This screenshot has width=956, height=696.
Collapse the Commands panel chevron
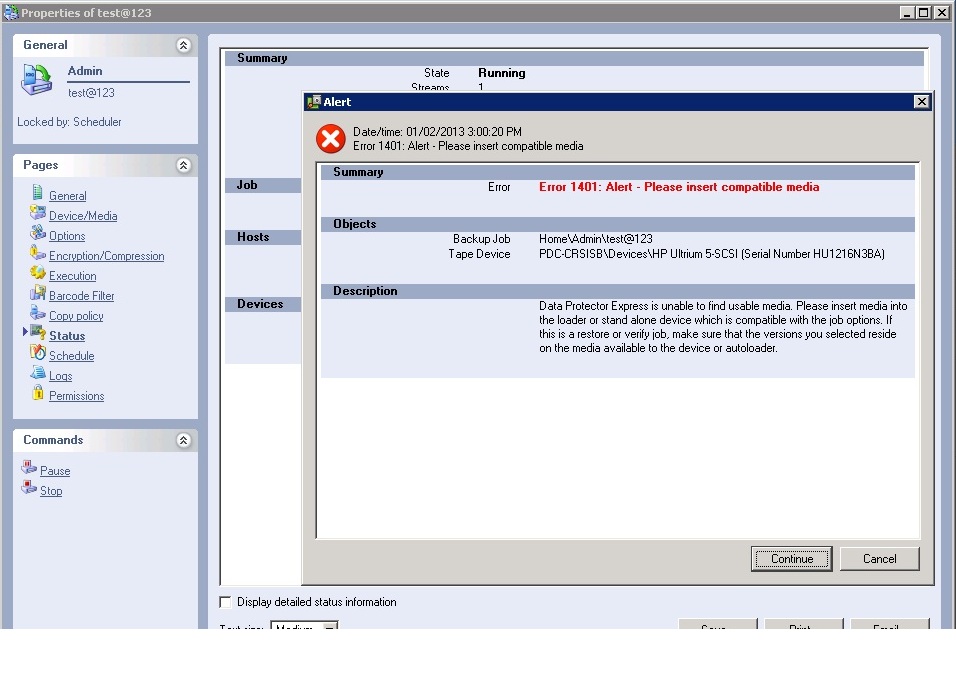(x=184, y=440)
